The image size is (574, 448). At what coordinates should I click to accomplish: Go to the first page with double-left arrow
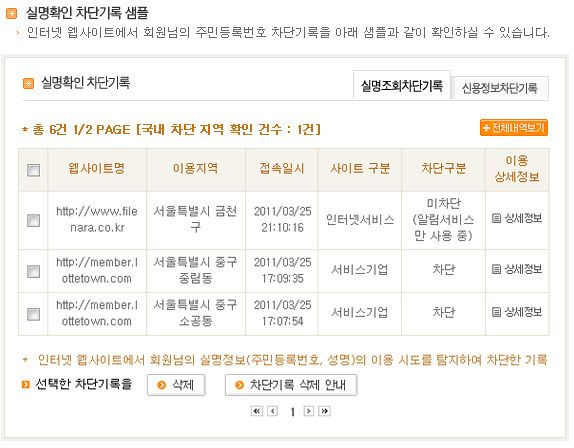pyautogui.click(x=257, y=411)
